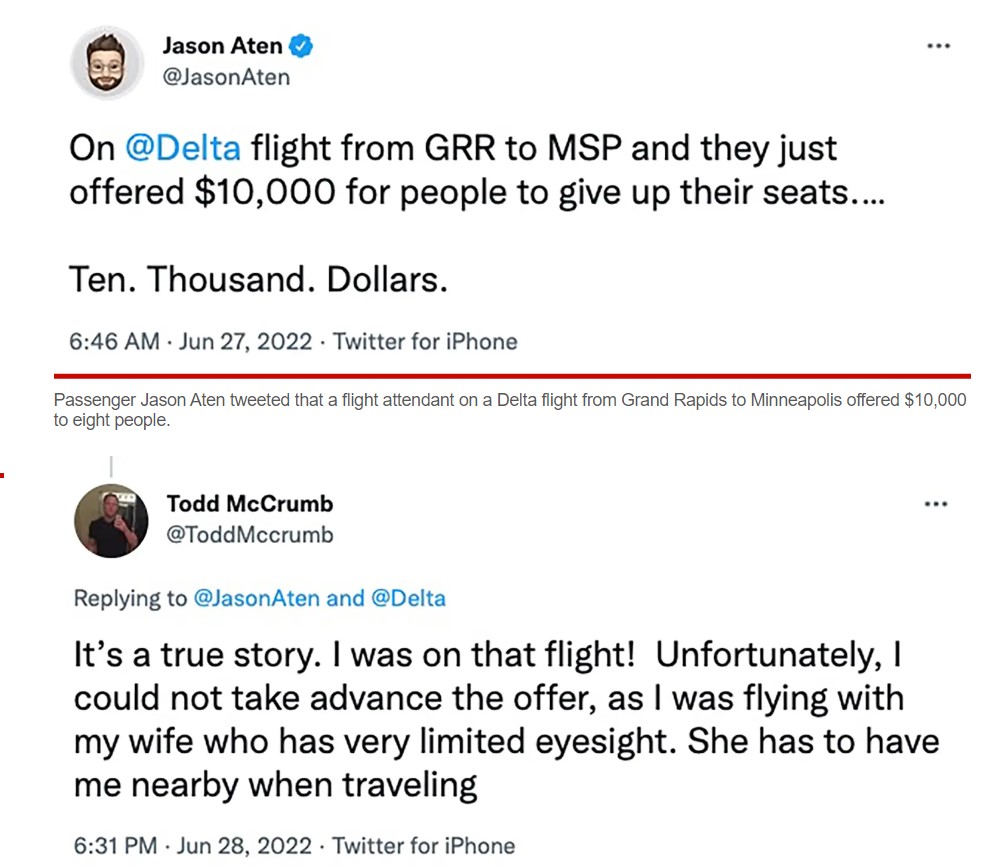This screenshot has height=867, width=992.
Task: Click the Jun 28, 2022 date
Action: 243,846
